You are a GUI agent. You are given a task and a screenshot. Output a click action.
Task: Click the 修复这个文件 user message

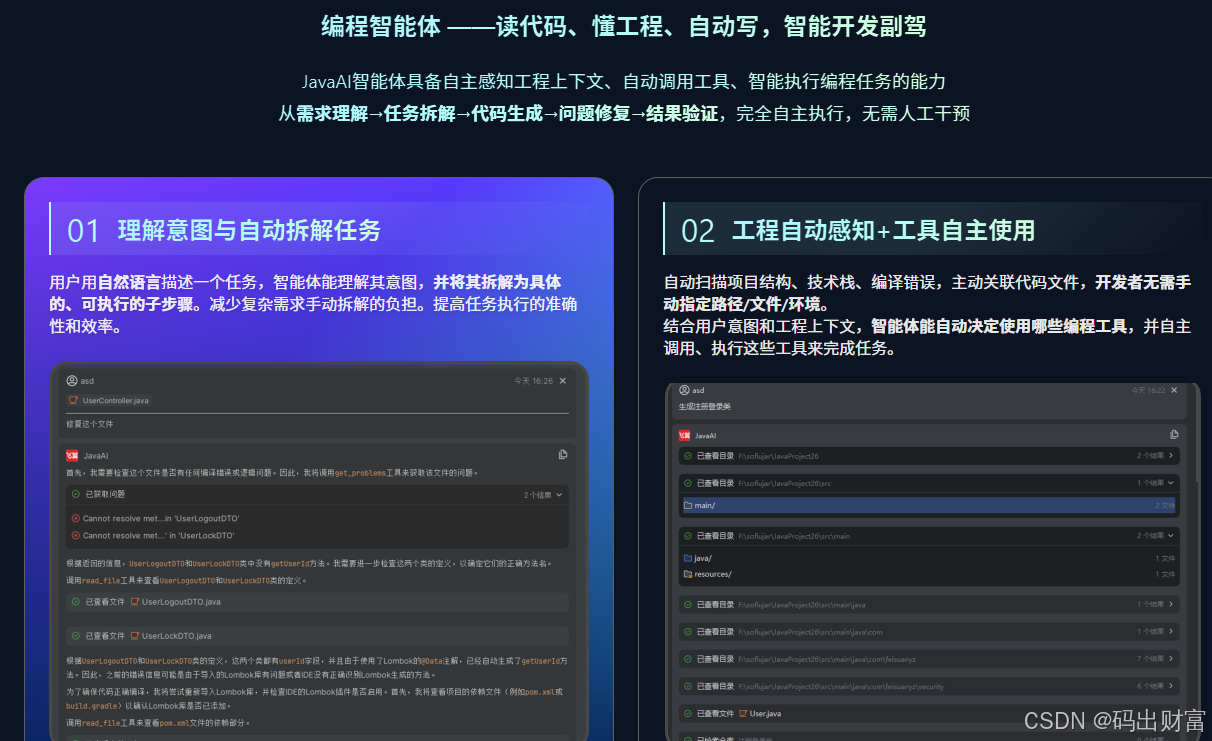point(91,424)
